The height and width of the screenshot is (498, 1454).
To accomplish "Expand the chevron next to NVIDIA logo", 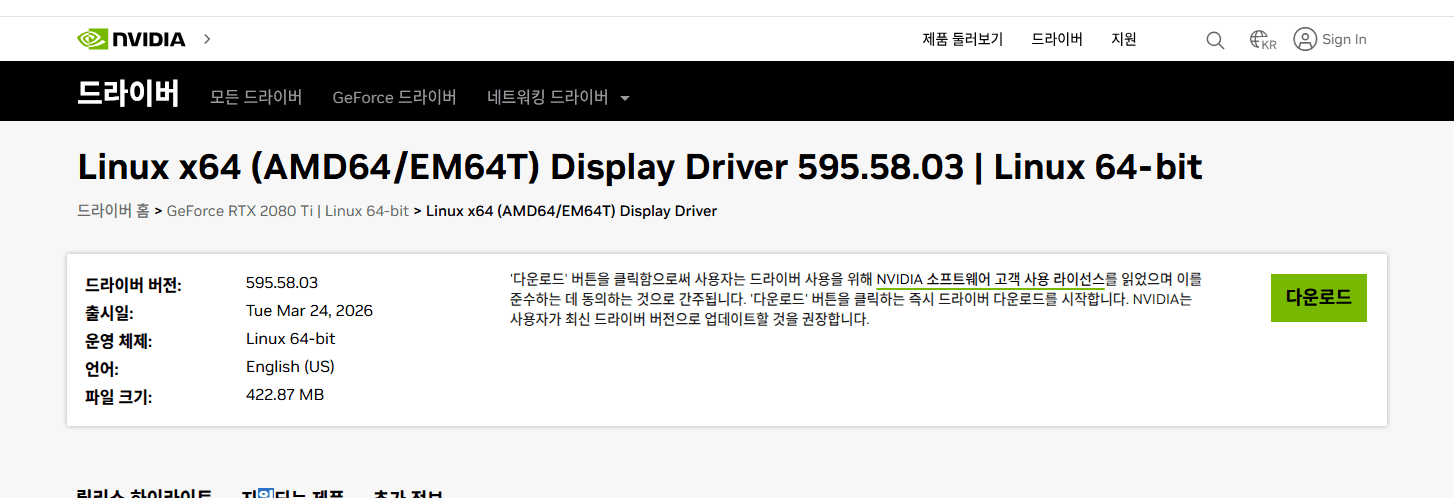I will click(207, 39).
